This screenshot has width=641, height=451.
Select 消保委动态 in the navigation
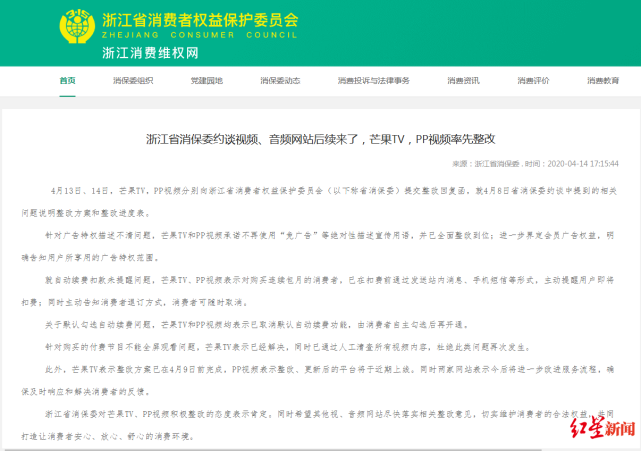point(280,81)
